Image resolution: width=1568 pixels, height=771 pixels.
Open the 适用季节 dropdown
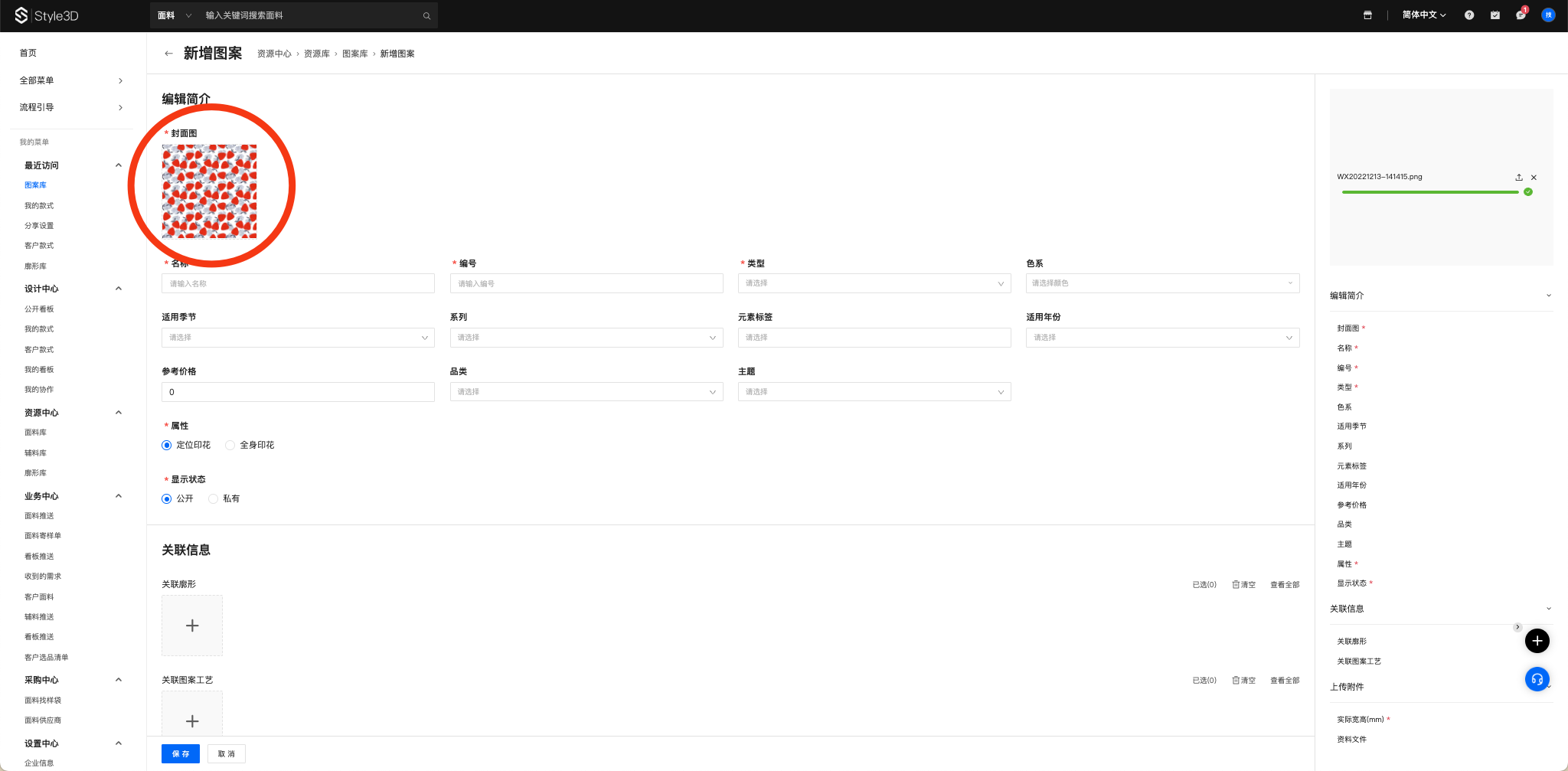pyautogui.click(x=298, y=338)
